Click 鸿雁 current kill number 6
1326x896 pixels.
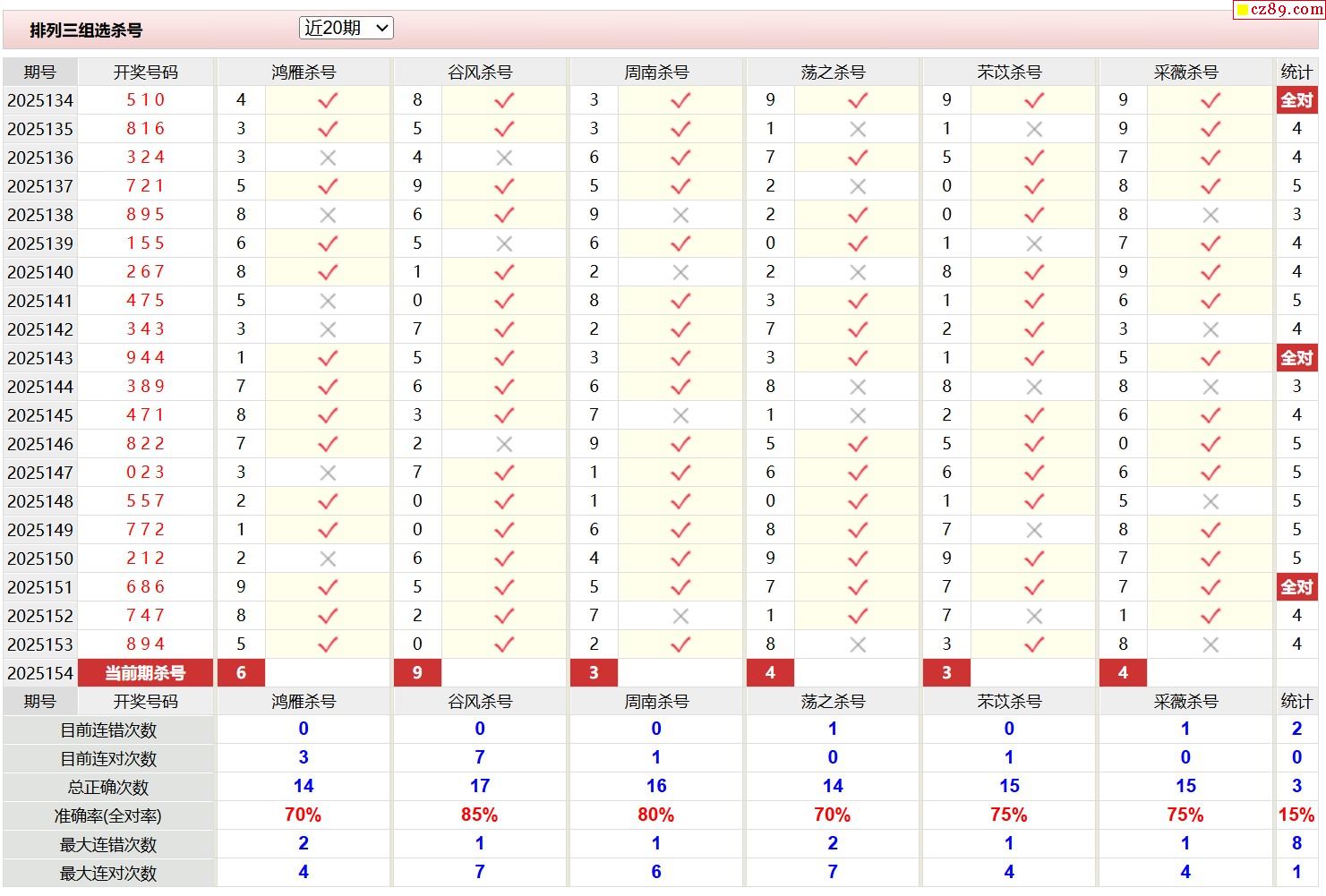tap(241, 673)
